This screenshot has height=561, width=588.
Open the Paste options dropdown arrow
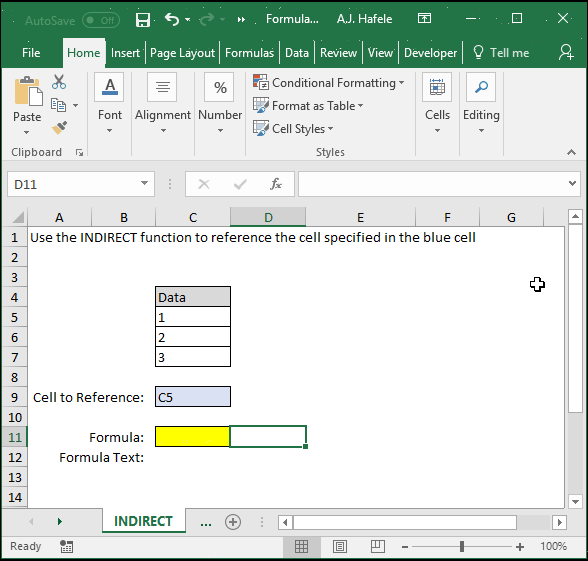[x=26, y=132]
